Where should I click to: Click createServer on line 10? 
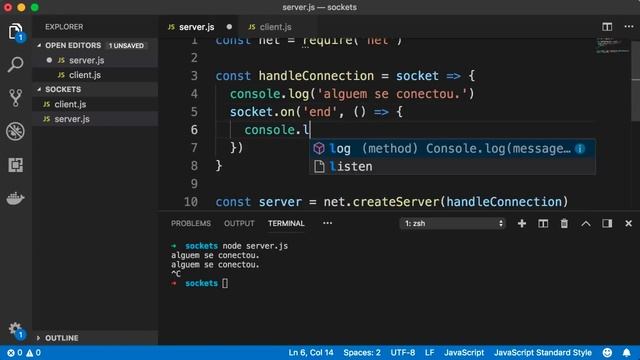tap(396, 202)
